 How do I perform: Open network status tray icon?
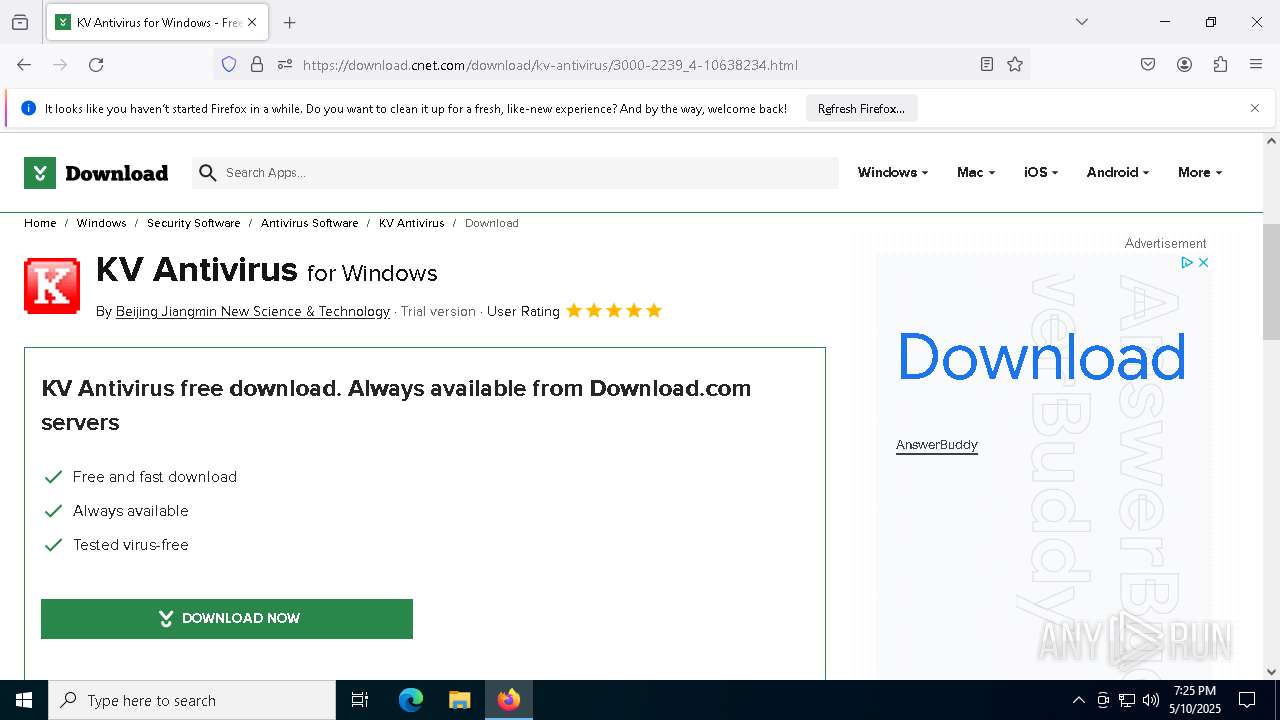point(1127,700)
